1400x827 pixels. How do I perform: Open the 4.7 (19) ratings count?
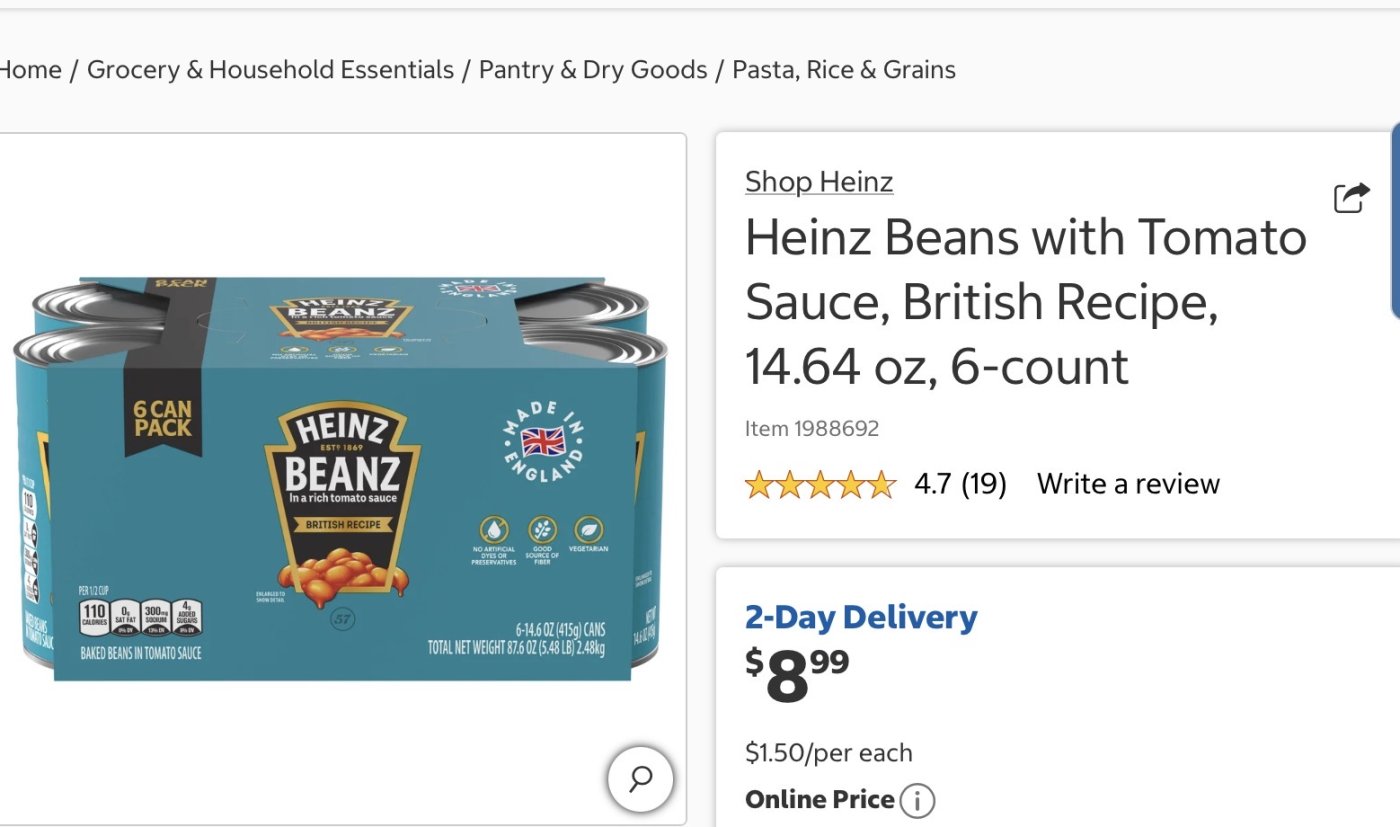(960, 484)
